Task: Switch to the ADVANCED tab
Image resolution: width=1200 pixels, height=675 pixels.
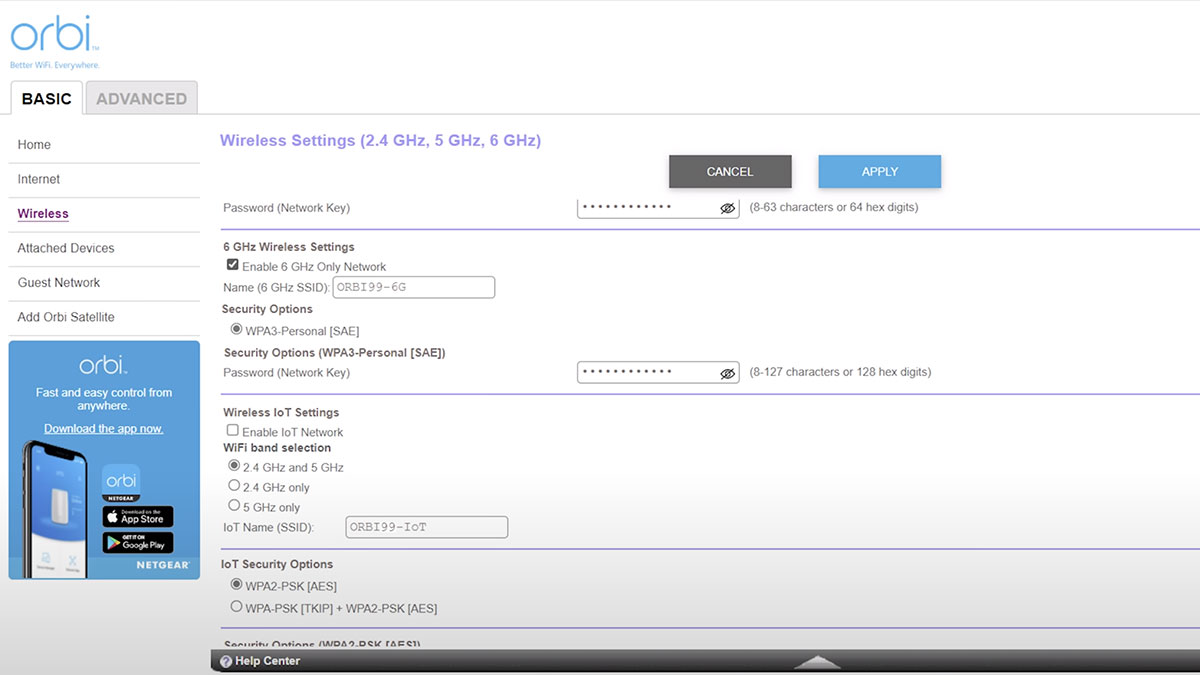Action: (x=141, y=98)
